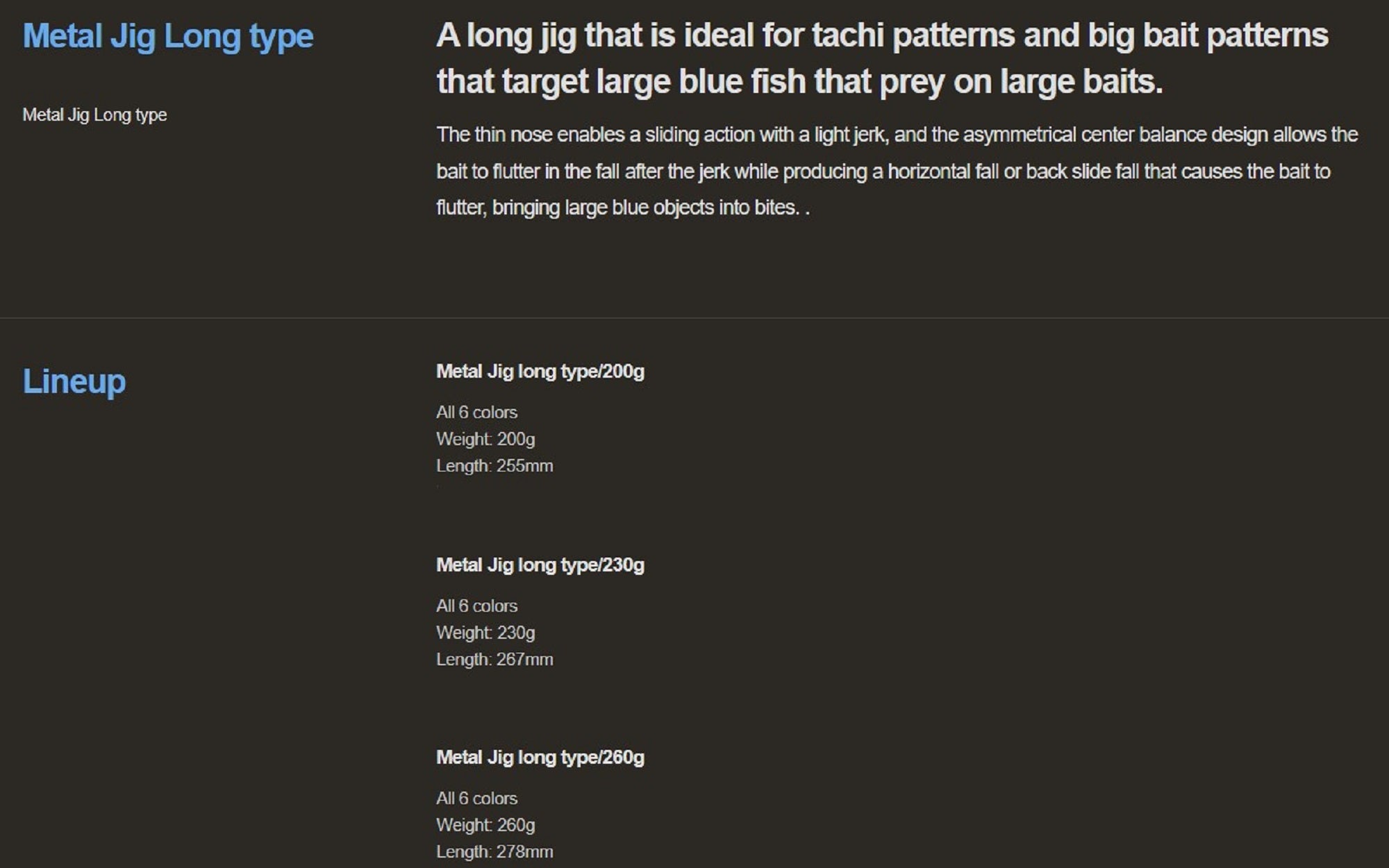
Task: Click the small white Metal Jig Long type subtitle
Action: tap(94, 115)
